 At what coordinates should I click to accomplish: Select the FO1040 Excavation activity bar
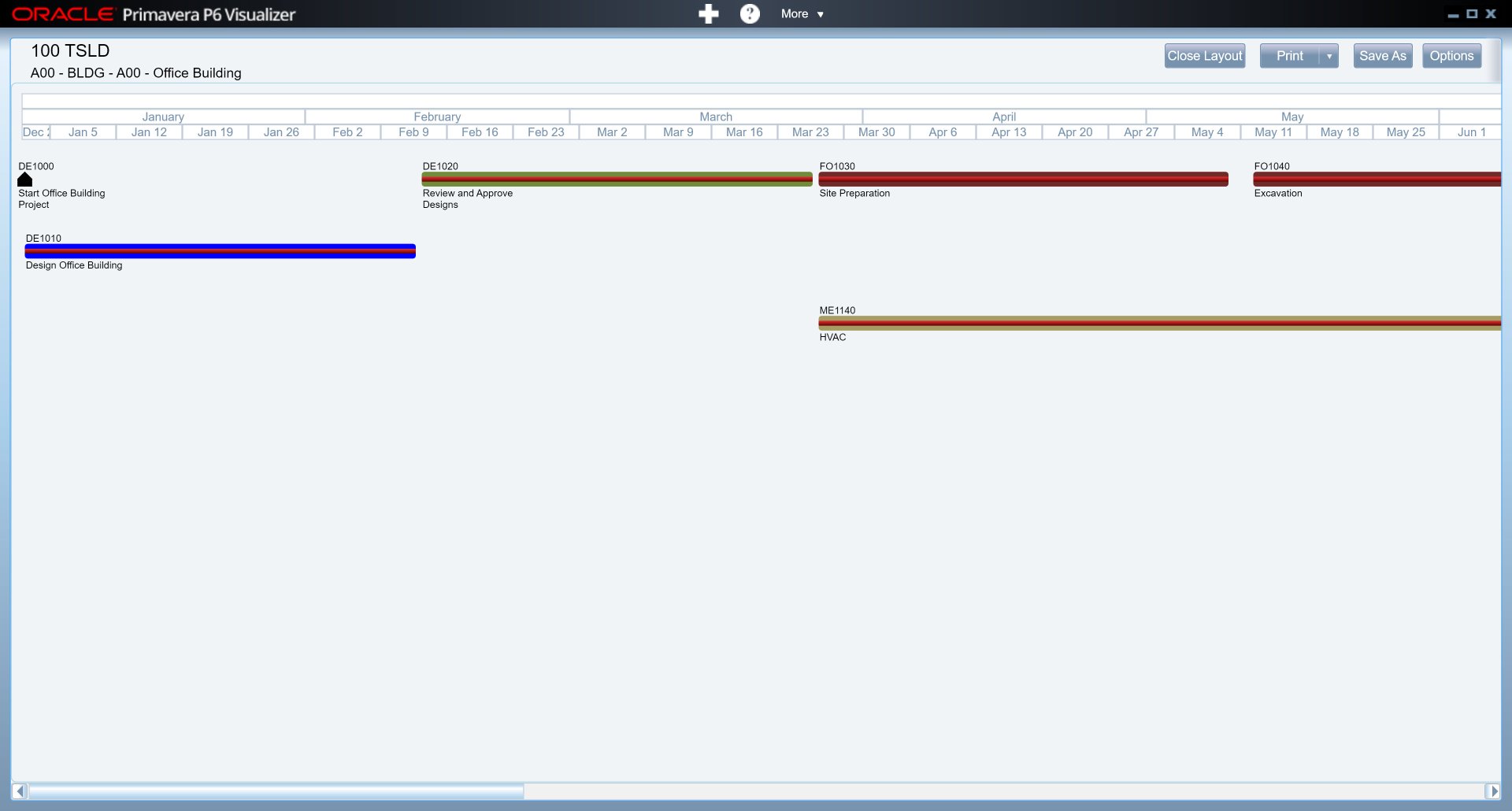(1377, 180)
